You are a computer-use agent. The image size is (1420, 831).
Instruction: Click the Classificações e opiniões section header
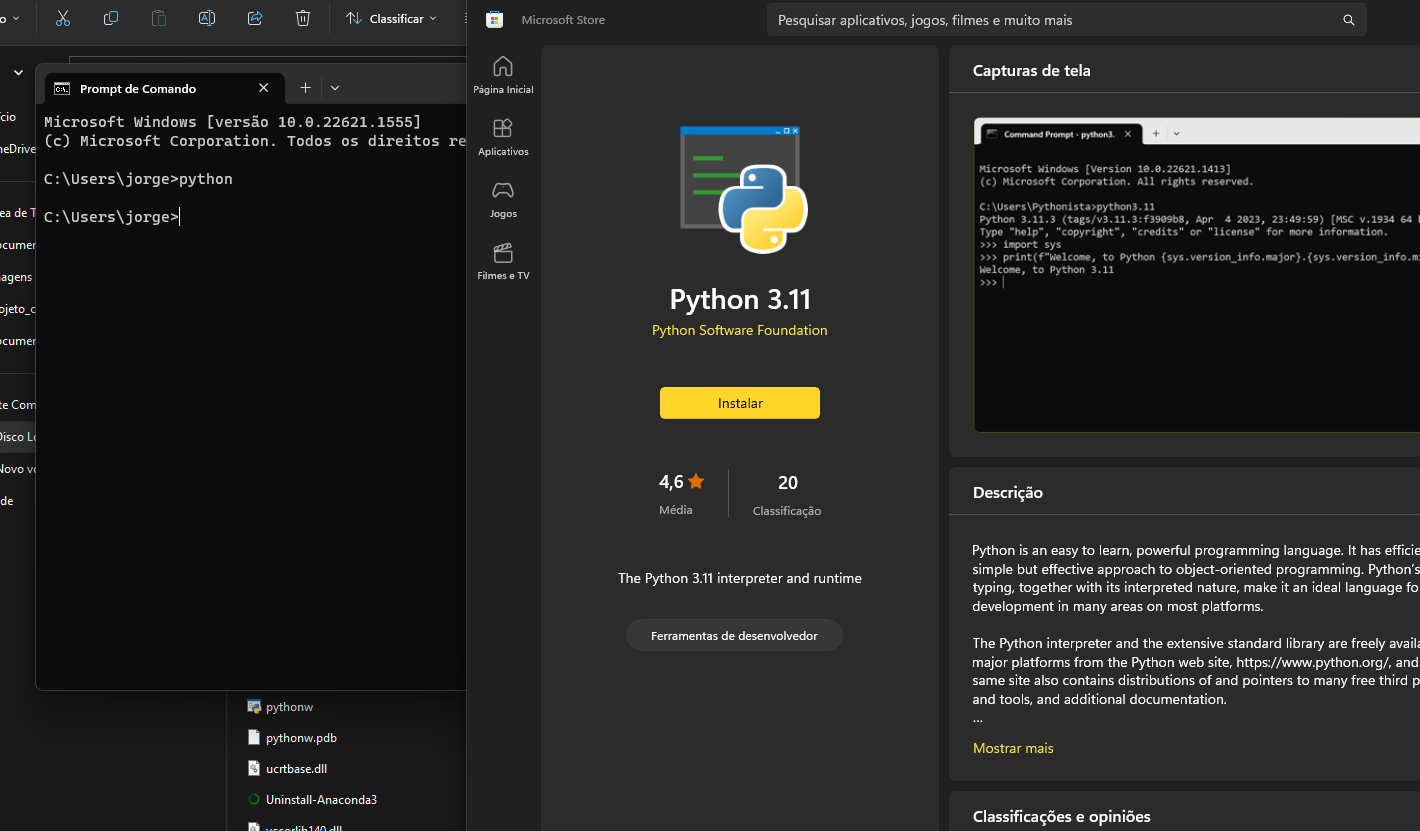1061,816
